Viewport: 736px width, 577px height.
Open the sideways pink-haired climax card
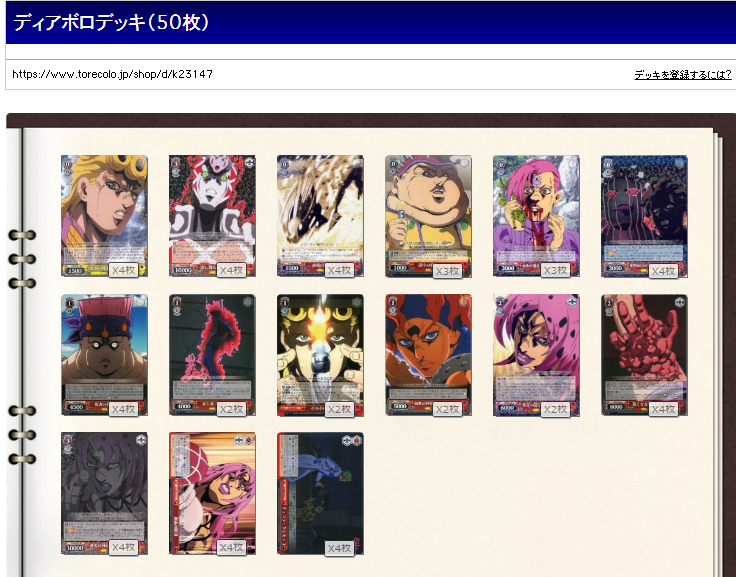coord(212,493)
